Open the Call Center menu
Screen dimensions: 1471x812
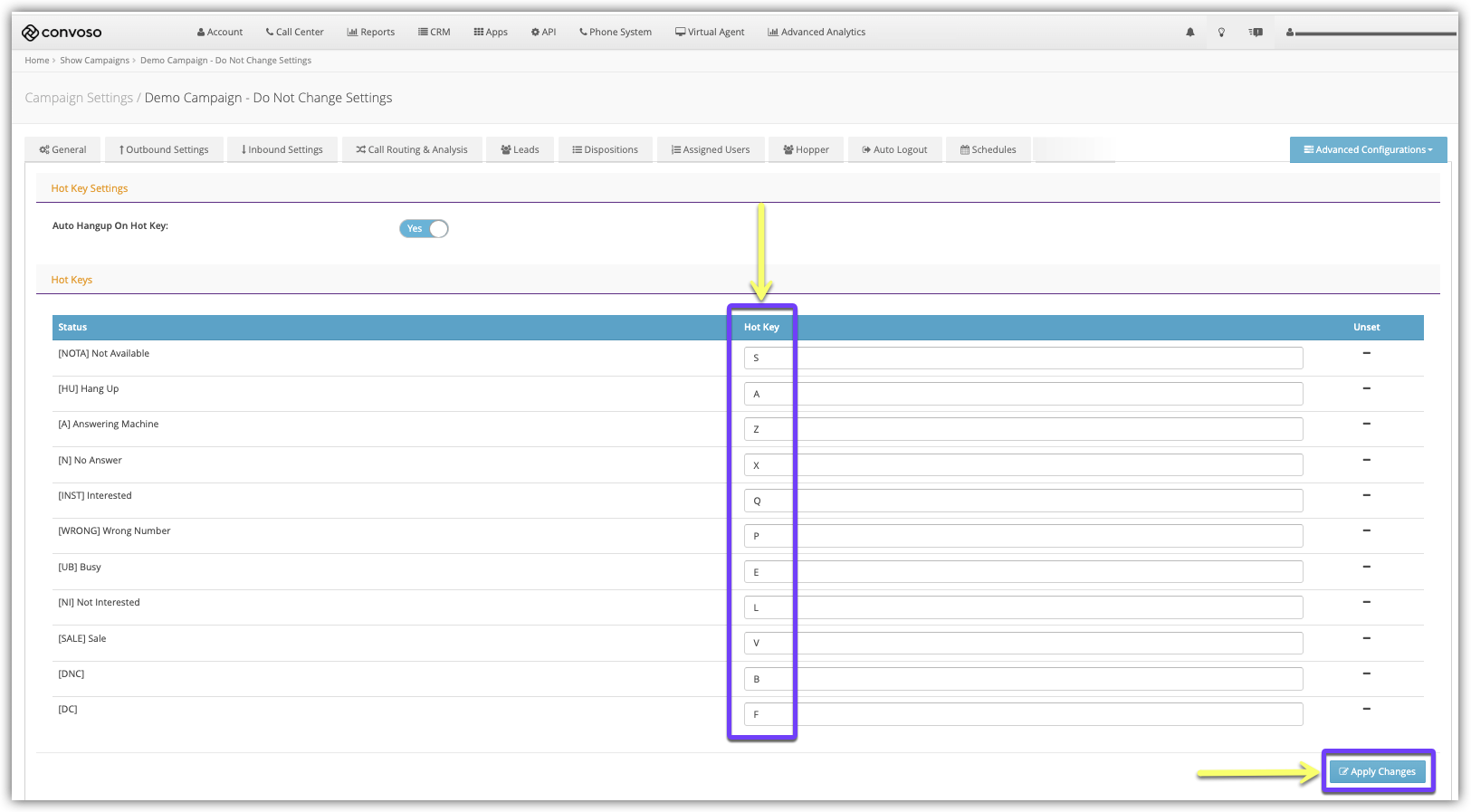coord(294,33)
